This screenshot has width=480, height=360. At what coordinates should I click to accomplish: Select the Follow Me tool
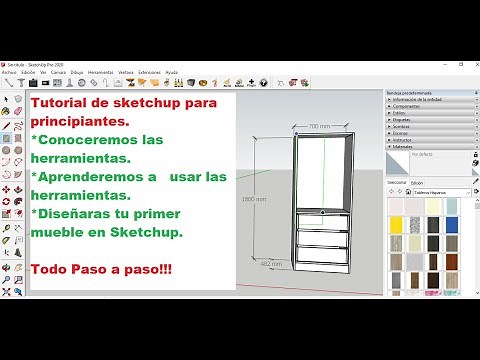tap(18, 201)
